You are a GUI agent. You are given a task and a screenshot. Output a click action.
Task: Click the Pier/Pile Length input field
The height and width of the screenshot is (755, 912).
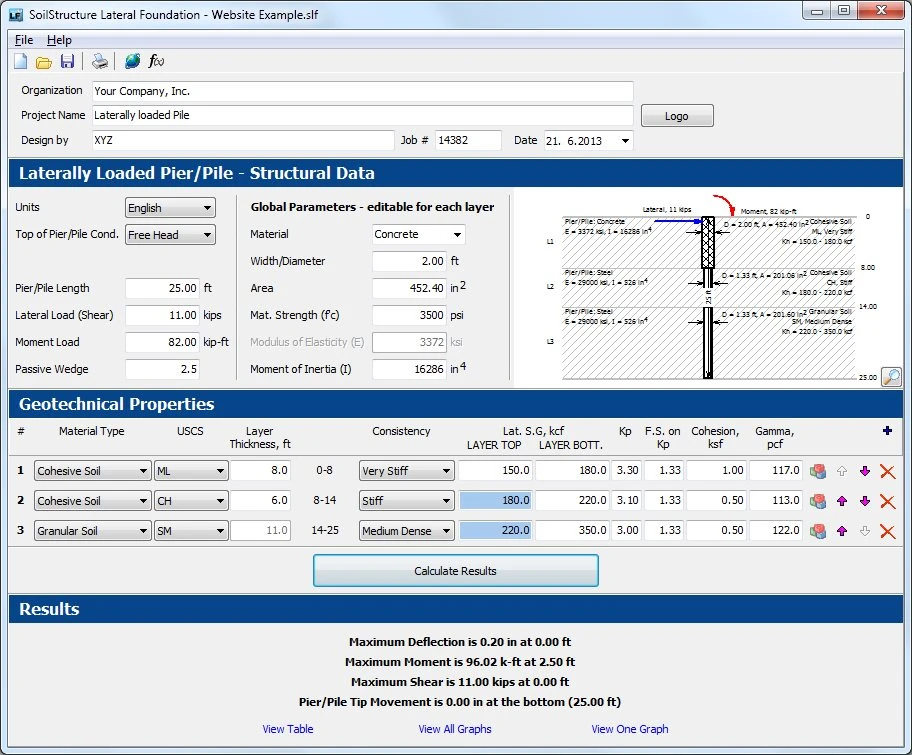162,289
